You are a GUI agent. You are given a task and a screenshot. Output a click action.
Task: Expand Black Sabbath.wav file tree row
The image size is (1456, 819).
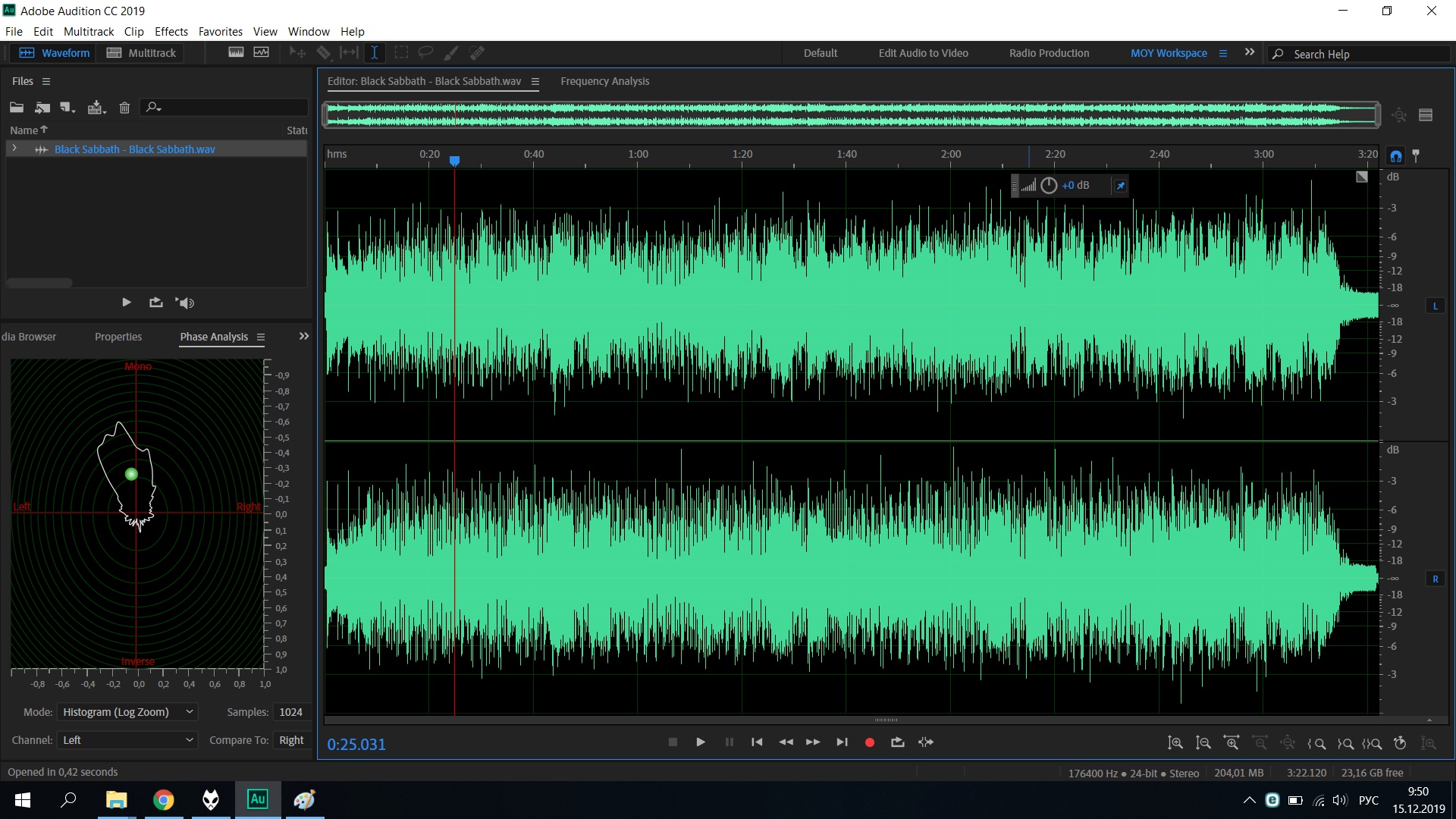point(14,149)
